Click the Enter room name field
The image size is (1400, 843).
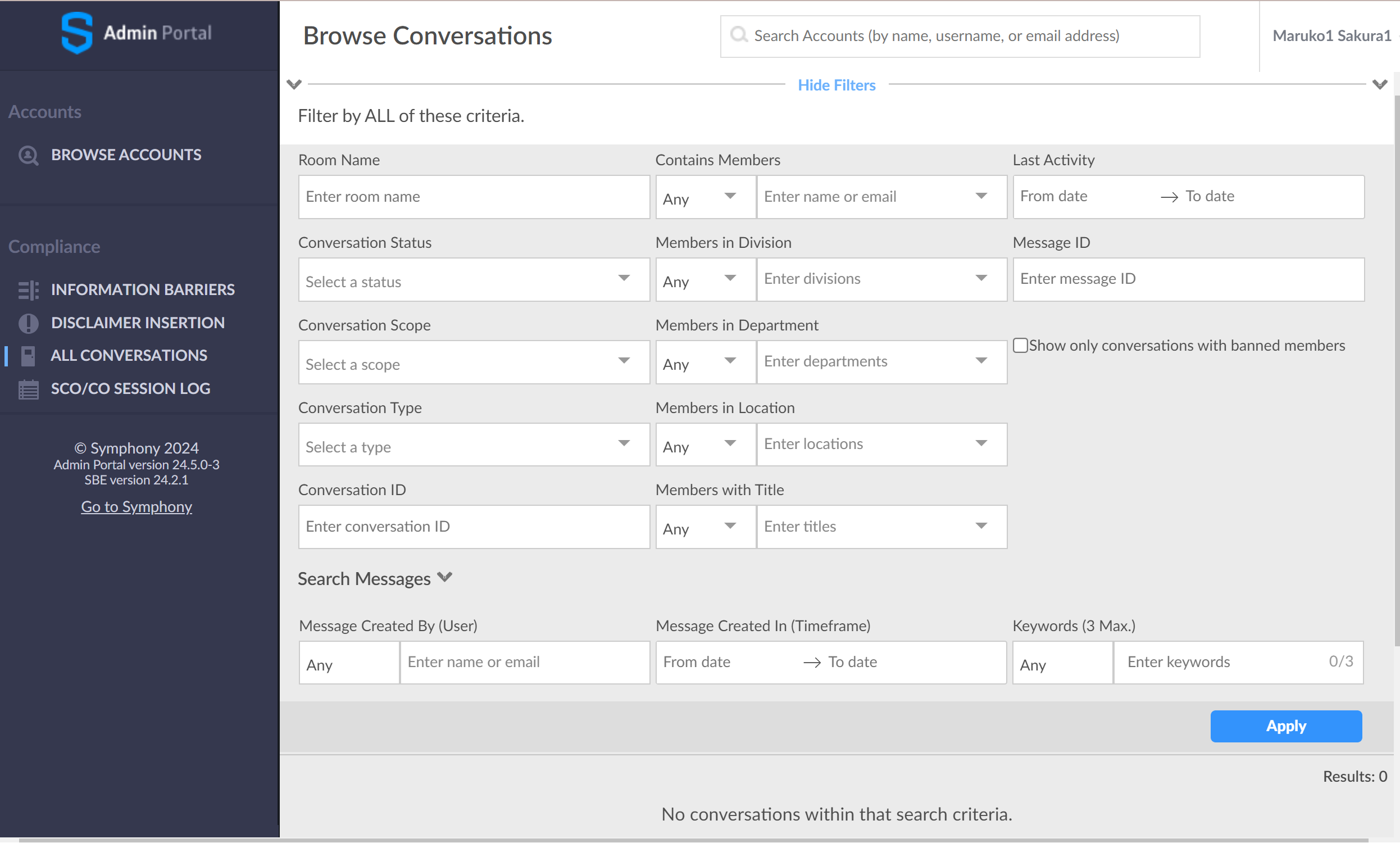coord(474,197)
